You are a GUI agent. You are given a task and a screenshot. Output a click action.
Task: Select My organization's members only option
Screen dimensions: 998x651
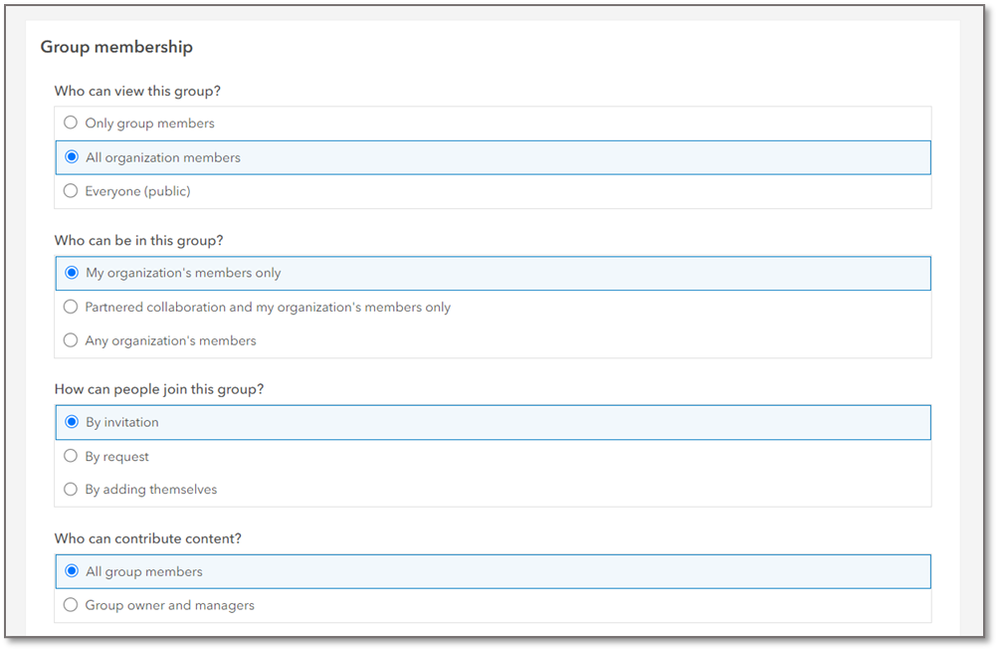tap(70, 272)
